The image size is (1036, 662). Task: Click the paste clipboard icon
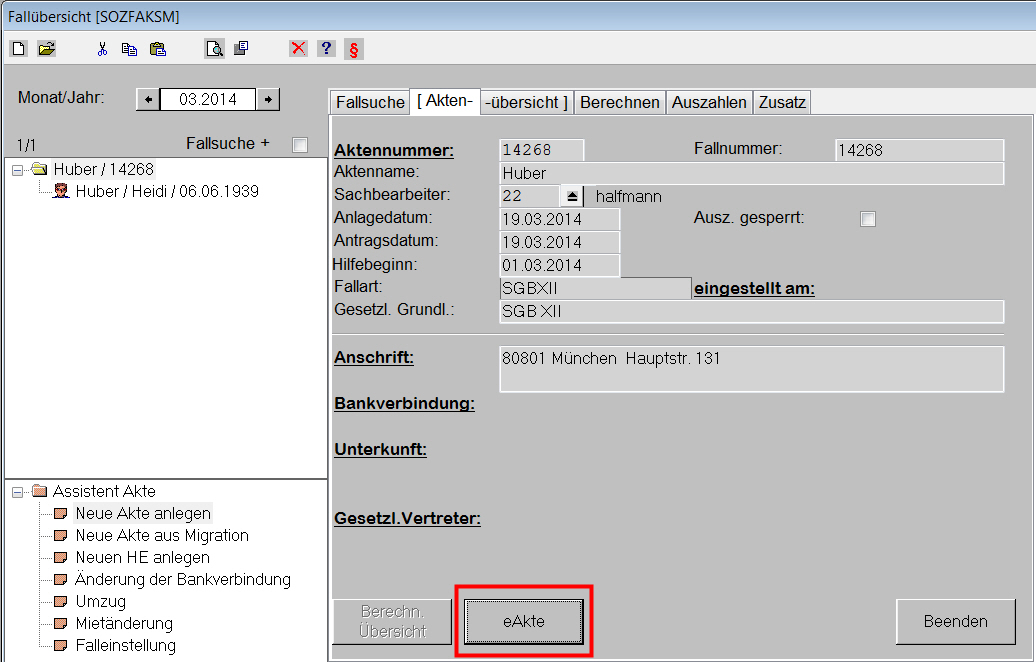pyautogui.click(x=157, y=48)
